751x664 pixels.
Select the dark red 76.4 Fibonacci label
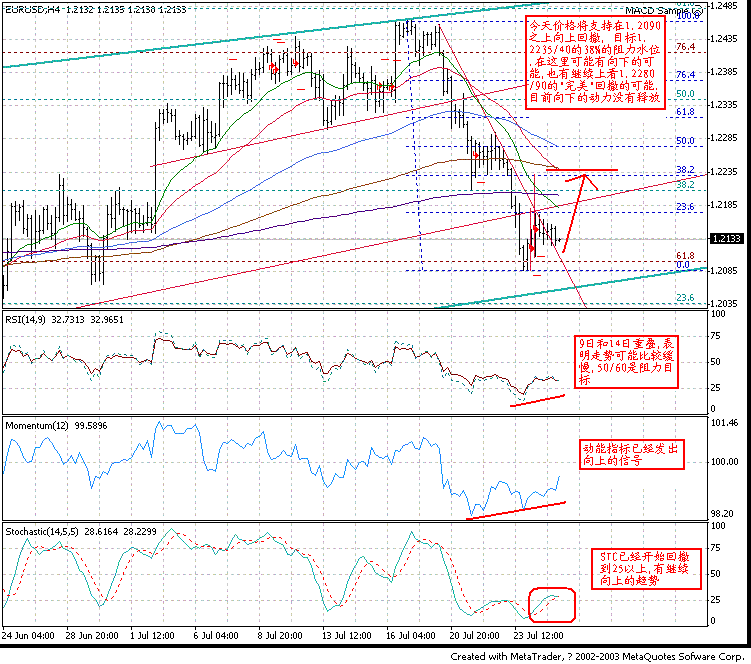point(685,46)
